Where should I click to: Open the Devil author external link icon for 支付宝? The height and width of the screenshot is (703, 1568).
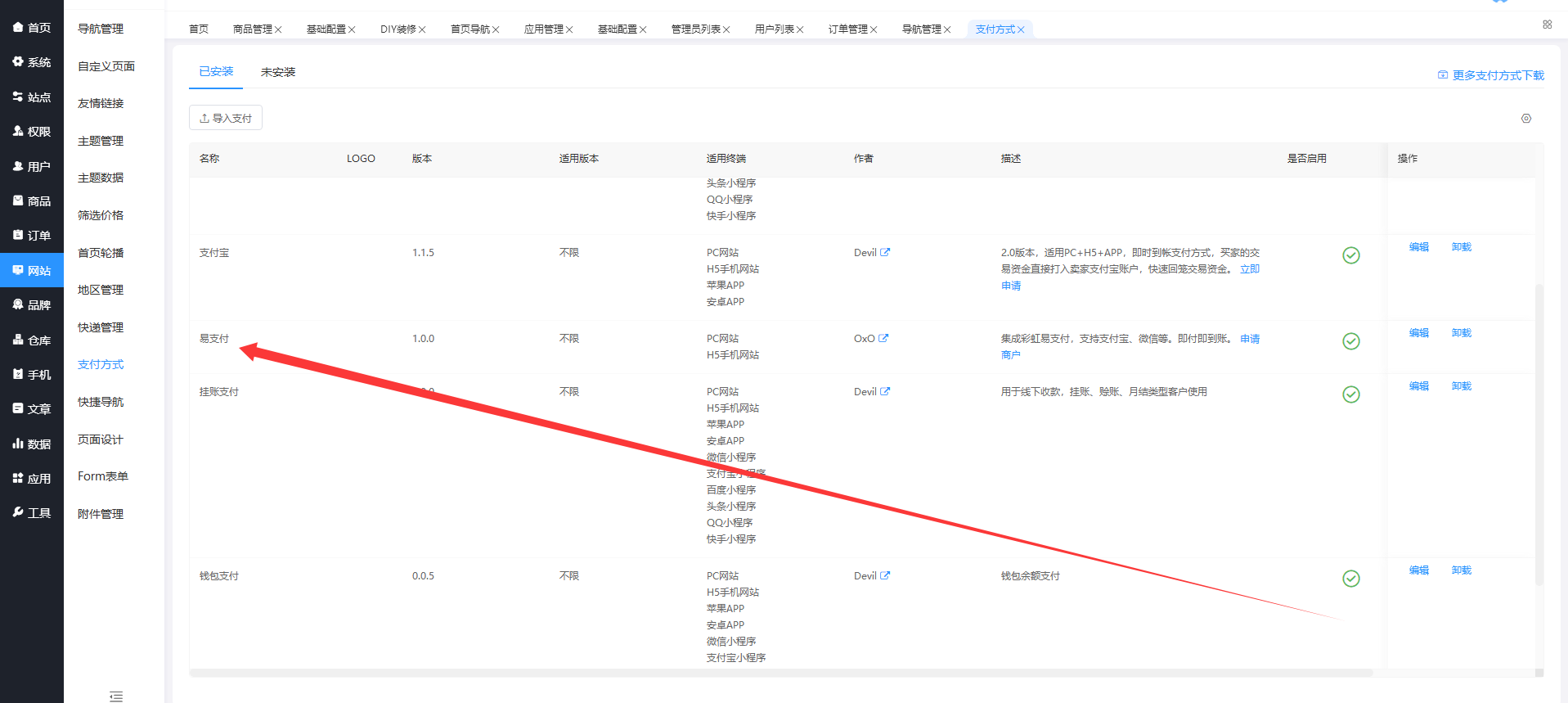tap(885, 253)
